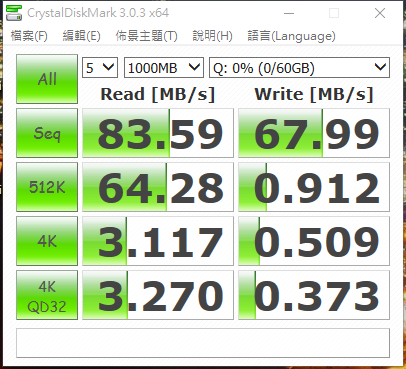Viewport: 406px width, 369px height.
Task: Open the 編輯(E) menu
Action: [x=82, y=36]
